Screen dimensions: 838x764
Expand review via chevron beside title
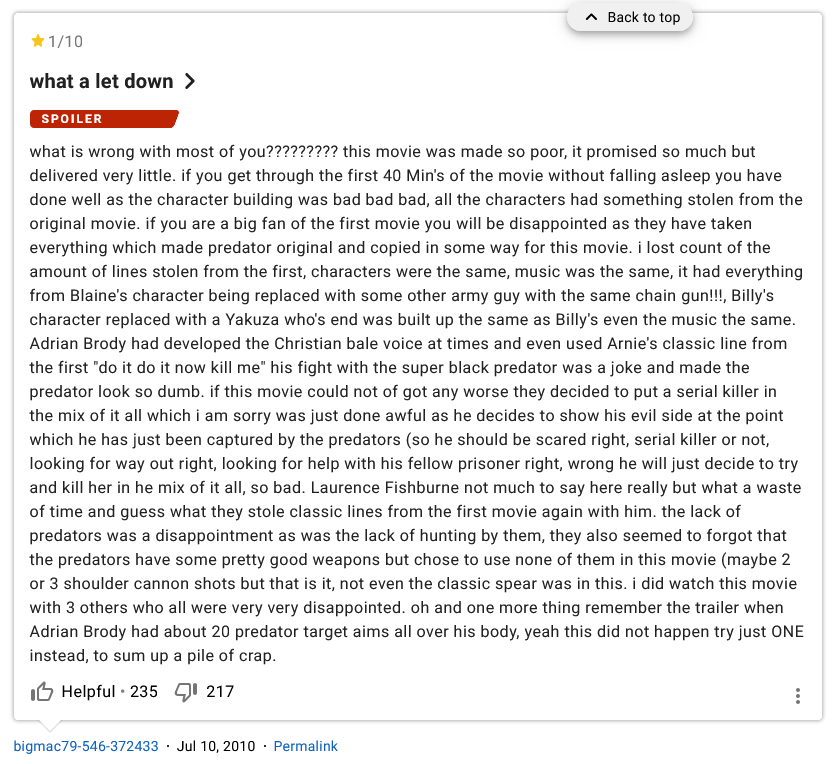(x=190, y=82)
